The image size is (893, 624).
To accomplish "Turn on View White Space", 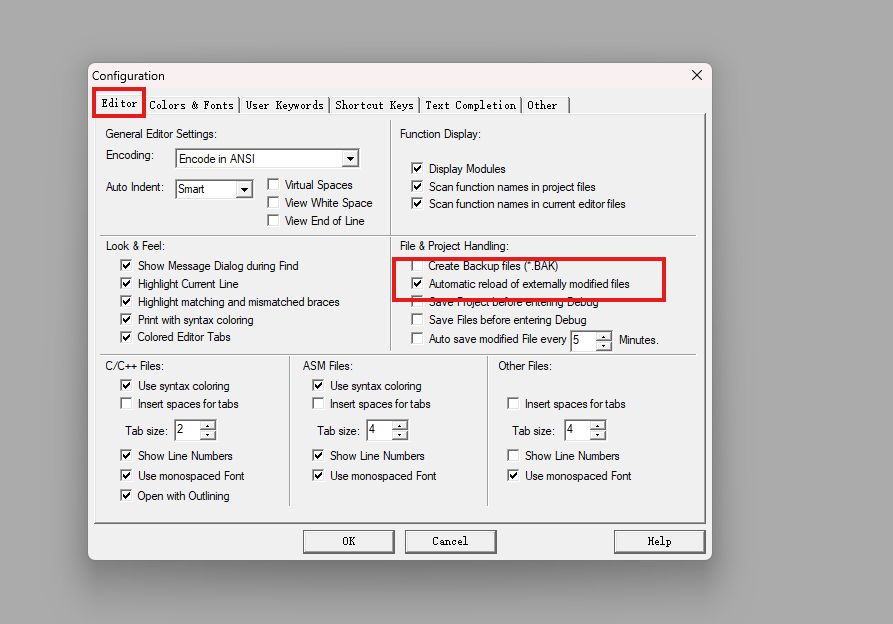I will (273, 203).
